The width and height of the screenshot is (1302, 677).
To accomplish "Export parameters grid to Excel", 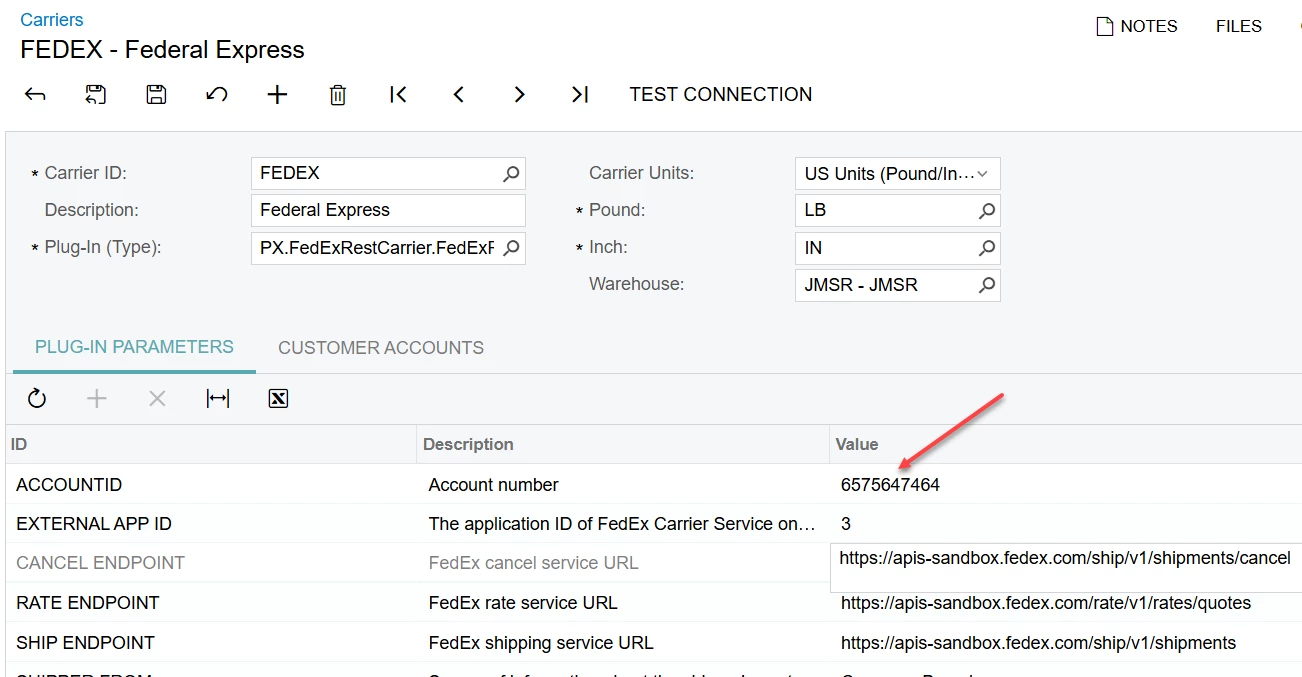I will click(x=278, y=399).
